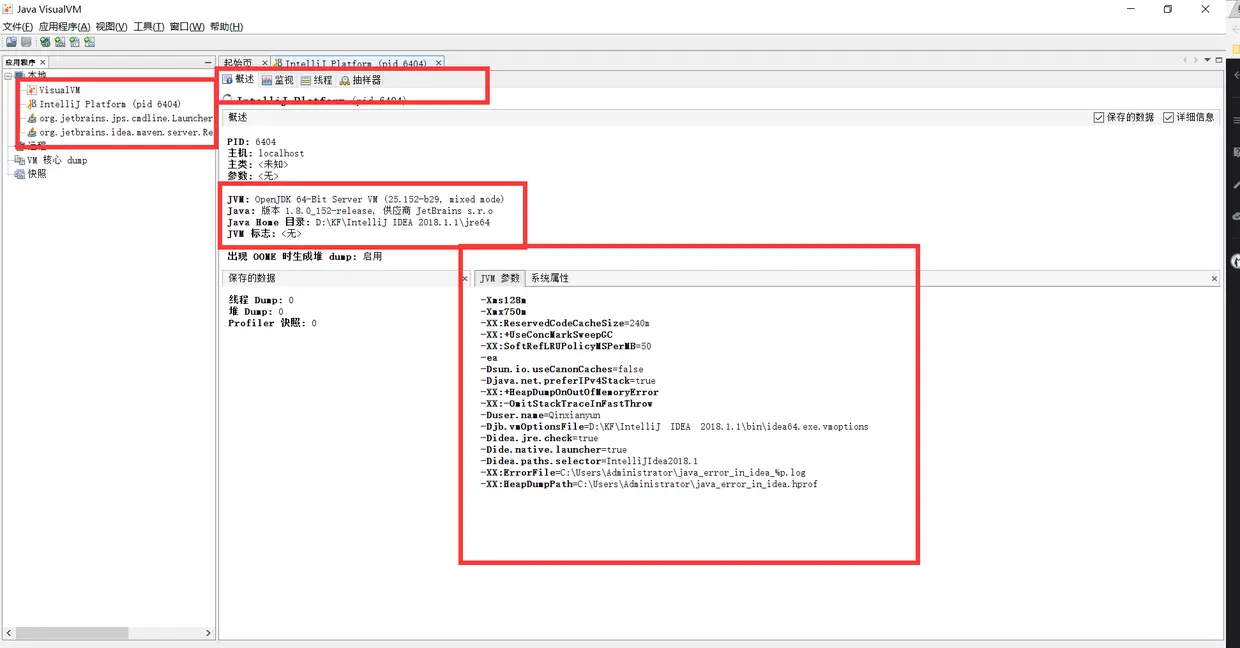Click the Save Snapshot toolbar icon

pos(26,42)
